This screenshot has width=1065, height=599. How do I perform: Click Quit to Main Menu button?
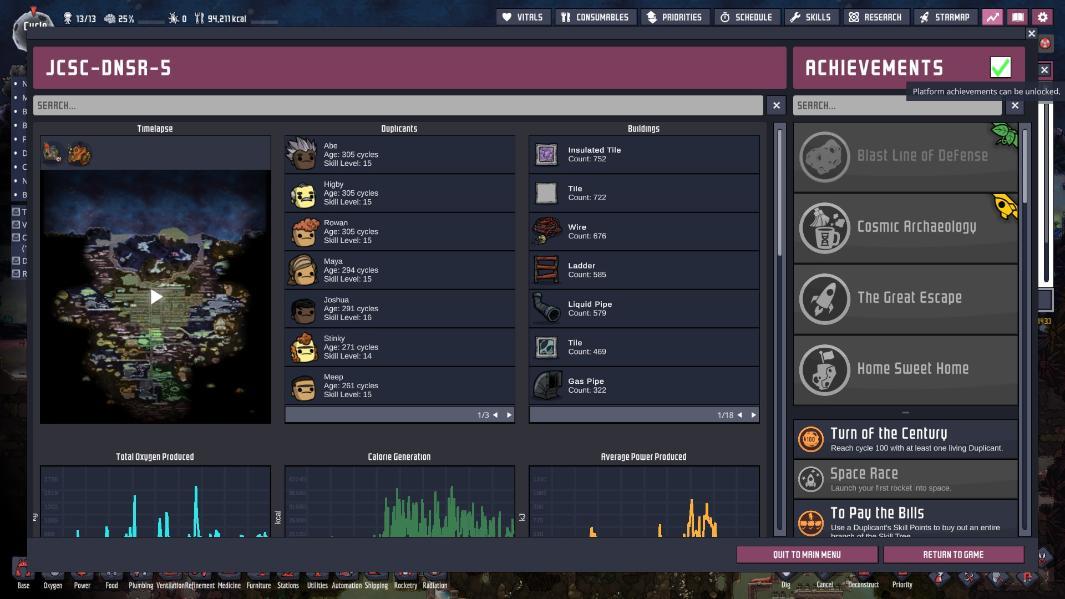coord(807,555)
